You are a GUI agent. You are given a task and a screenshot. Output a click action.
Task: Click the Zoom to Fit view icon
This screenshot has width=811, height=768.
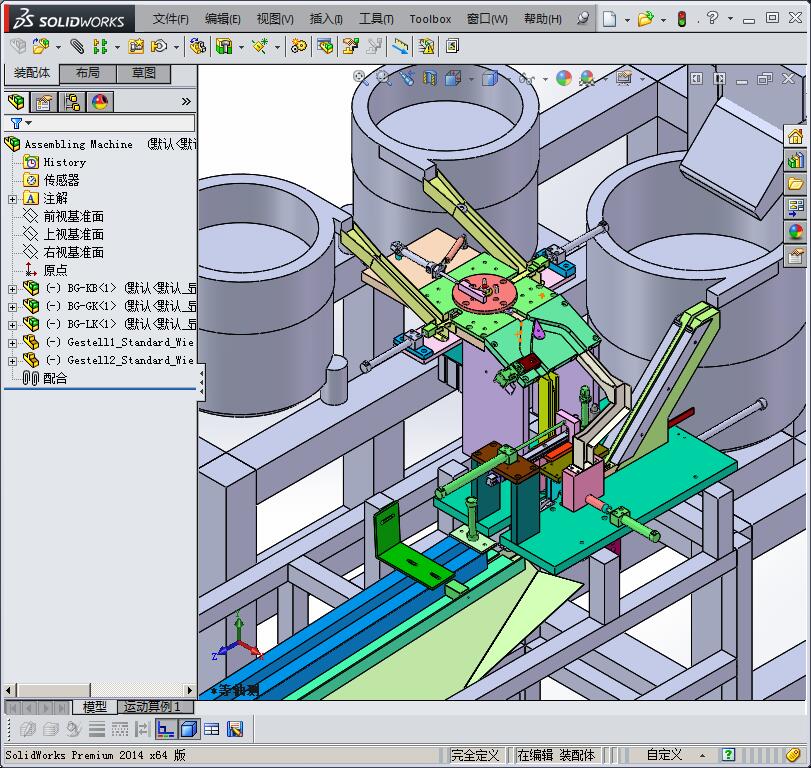coord(363,78)
